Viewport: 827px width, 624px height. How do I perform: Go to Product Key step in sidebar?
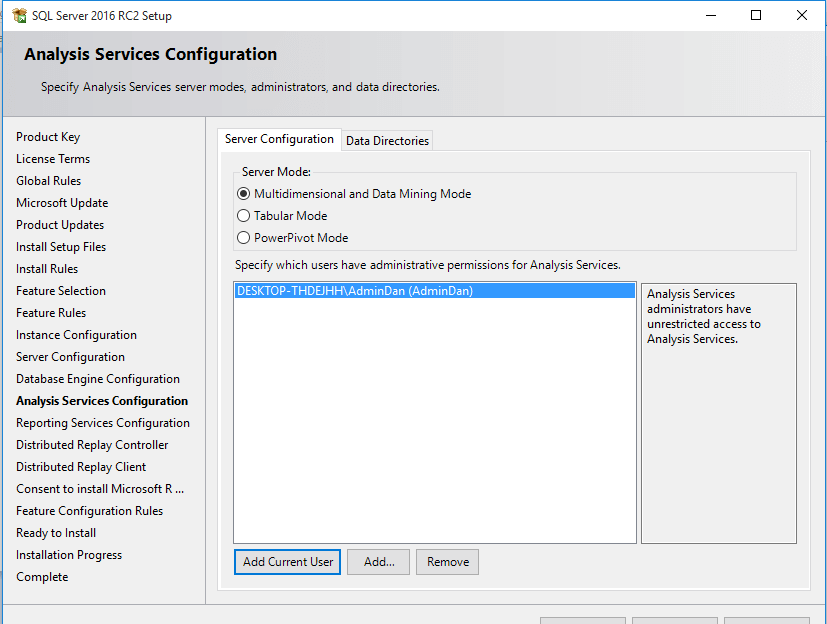point(48,137)
